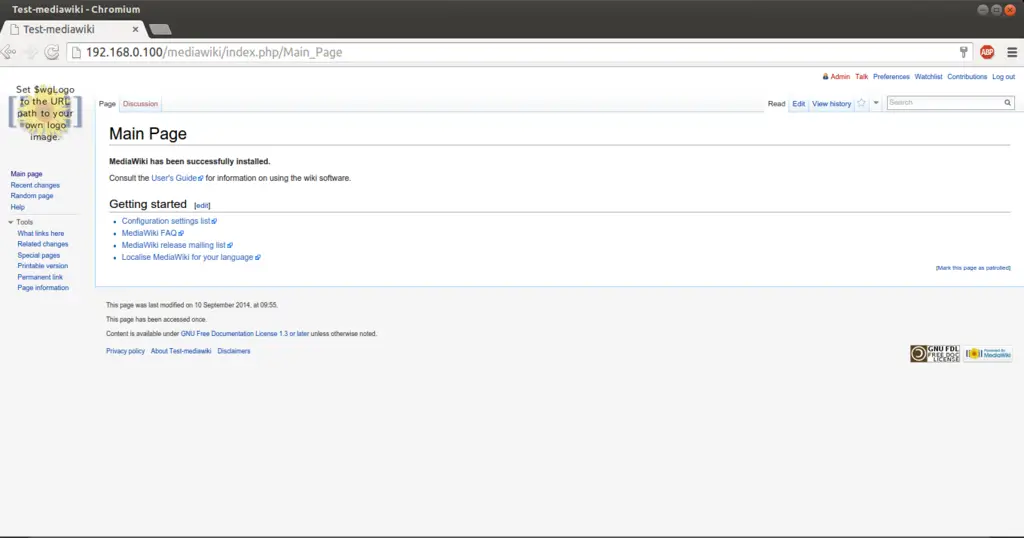Go back with the browser back arrow
Image resolution: width=1024 pixels, height=538 pixels.
pos(8,52)
